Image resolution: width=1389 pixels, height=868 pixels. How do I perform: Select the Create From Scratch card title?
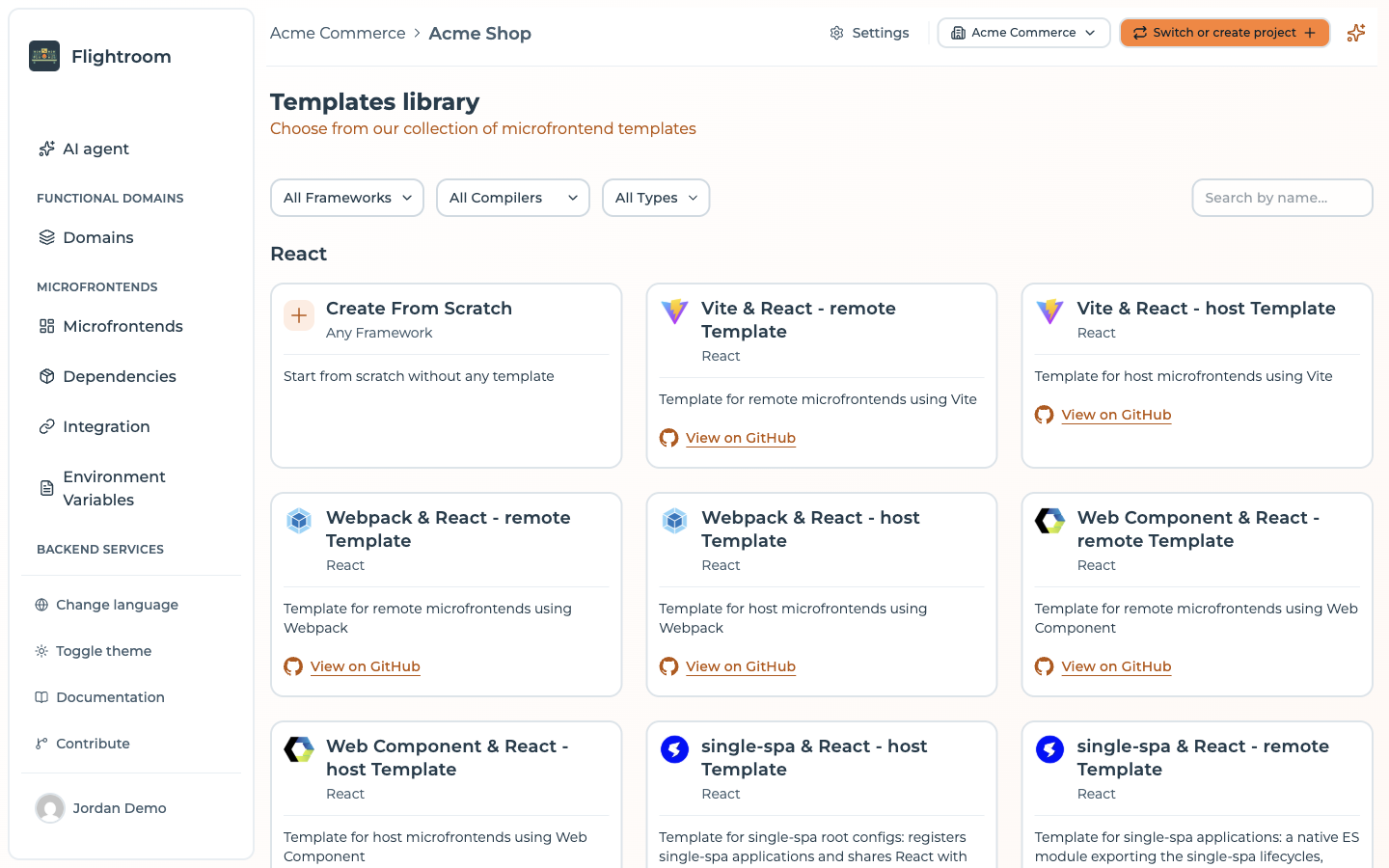pos(419,309)
